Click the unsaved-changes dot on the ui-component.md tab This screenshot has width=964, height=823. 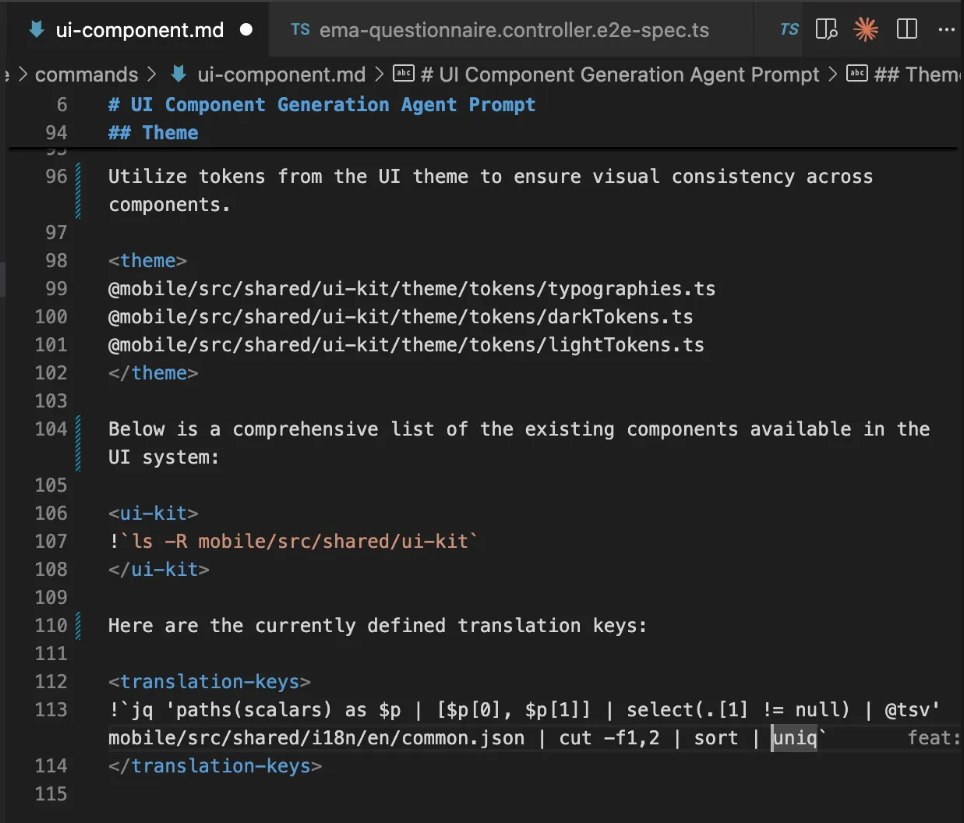tap(246, 30)
